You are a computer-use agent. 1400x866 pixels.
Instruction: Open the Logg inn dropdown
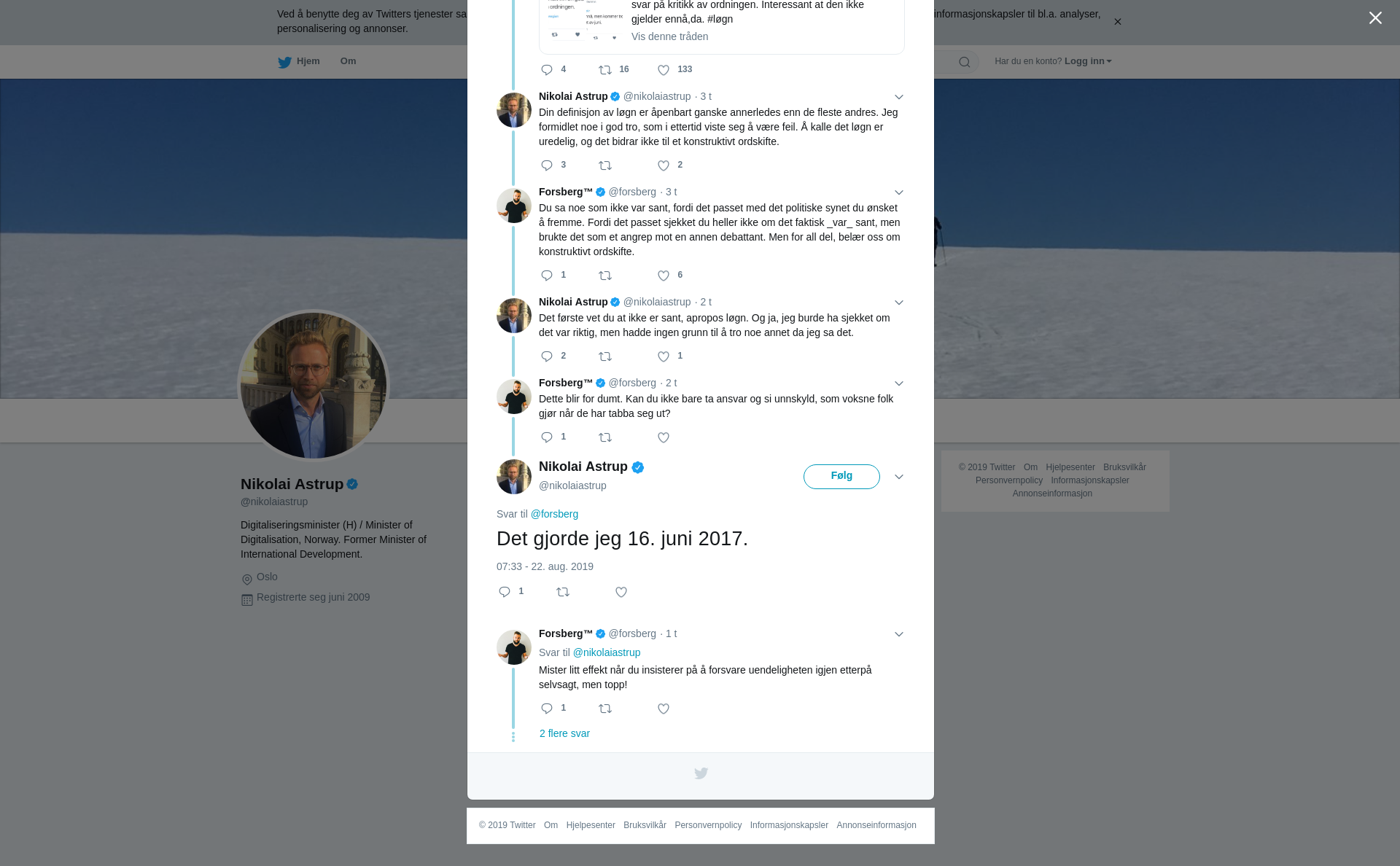point(1088,61)
